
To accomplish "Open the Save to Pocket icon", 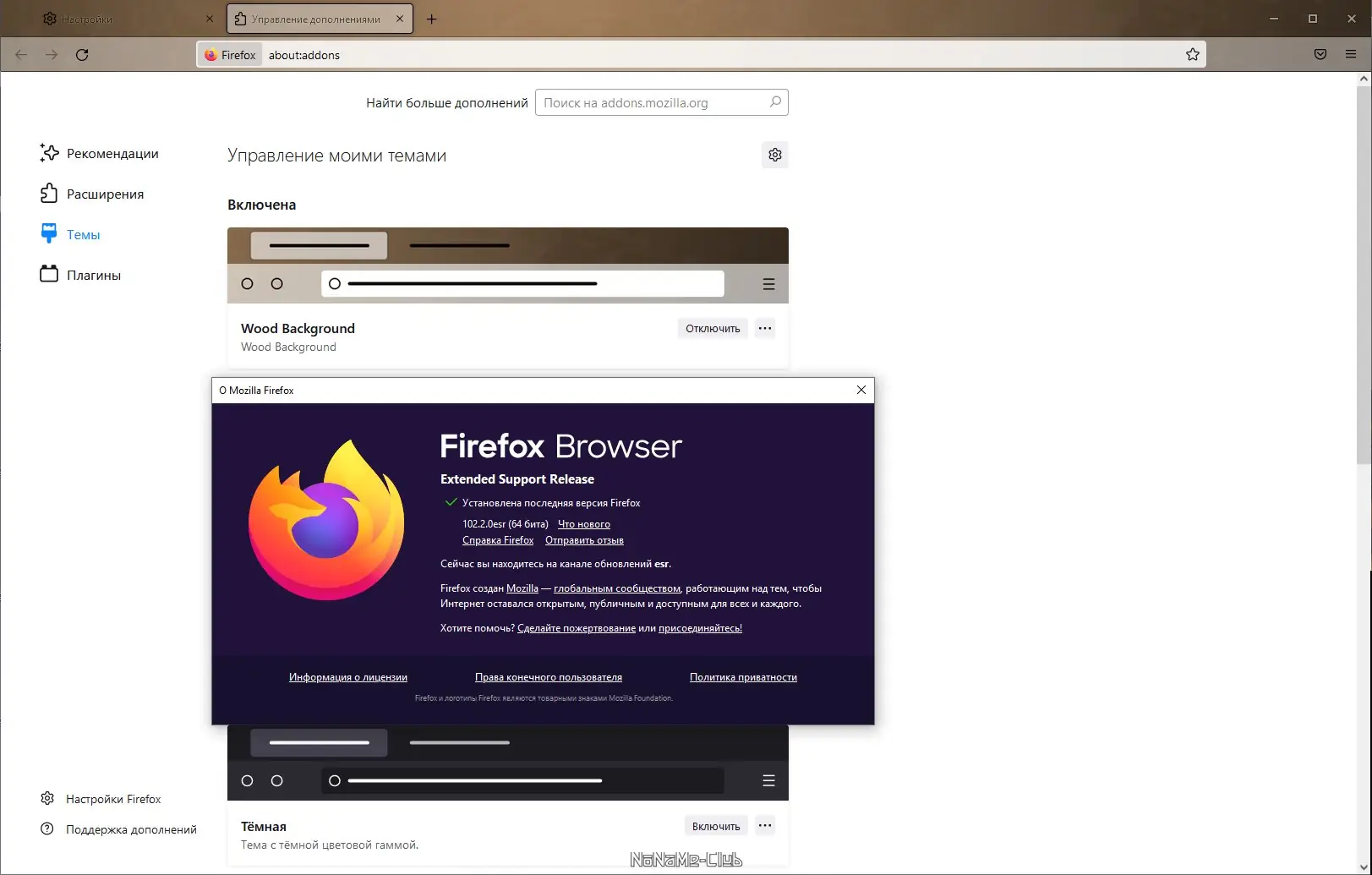I will (1320, 55).
